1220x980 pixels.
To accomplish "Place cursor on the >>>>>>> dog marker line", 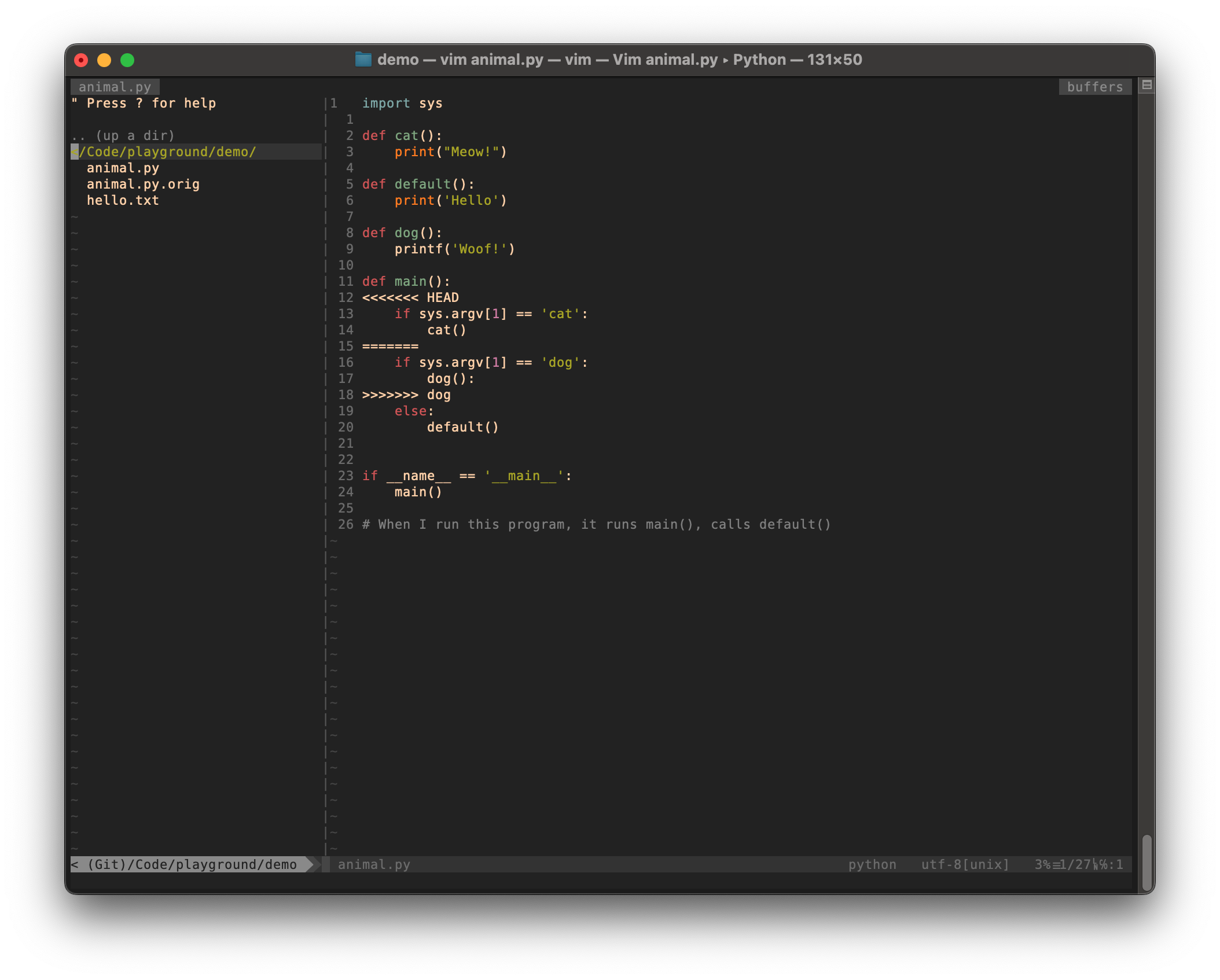I will (406, 395).
